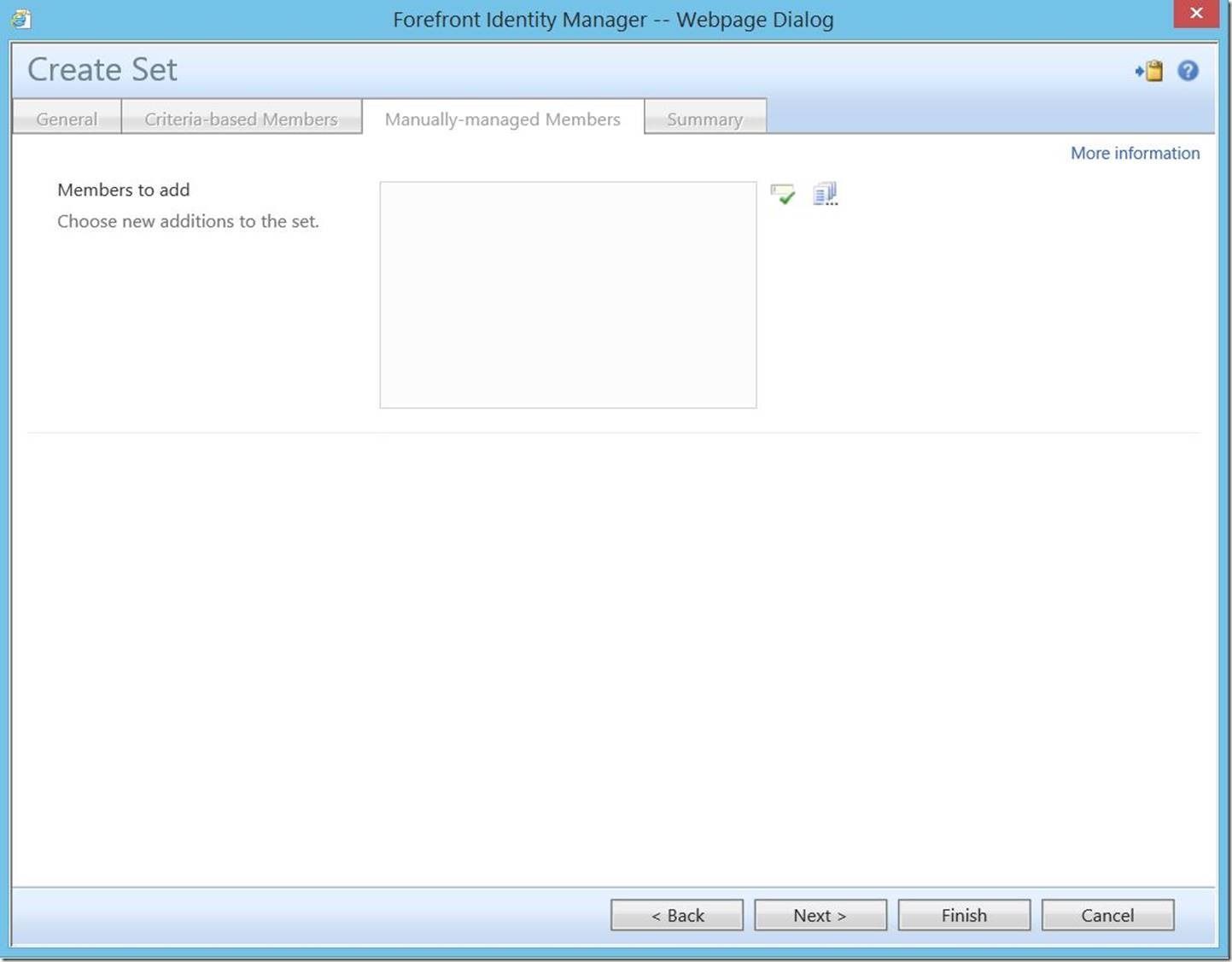Cancel the Create Set dialog
Viewport: 1232px width, 962px height.
tap(1107, 915)
